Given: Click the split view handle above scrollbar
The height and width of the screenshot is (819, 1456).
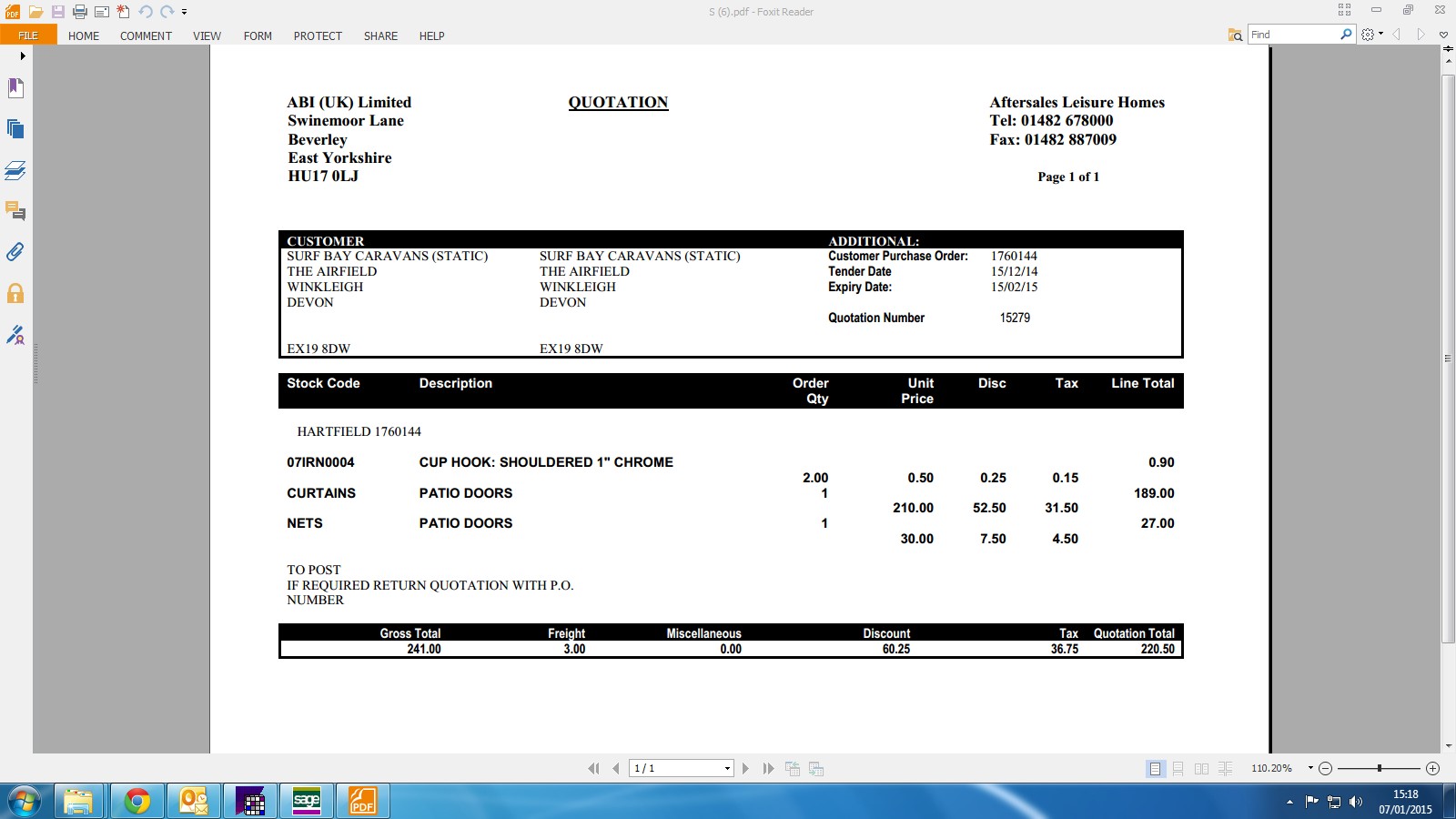Looking at the screenshot, I should click(x=1448, y=49).
